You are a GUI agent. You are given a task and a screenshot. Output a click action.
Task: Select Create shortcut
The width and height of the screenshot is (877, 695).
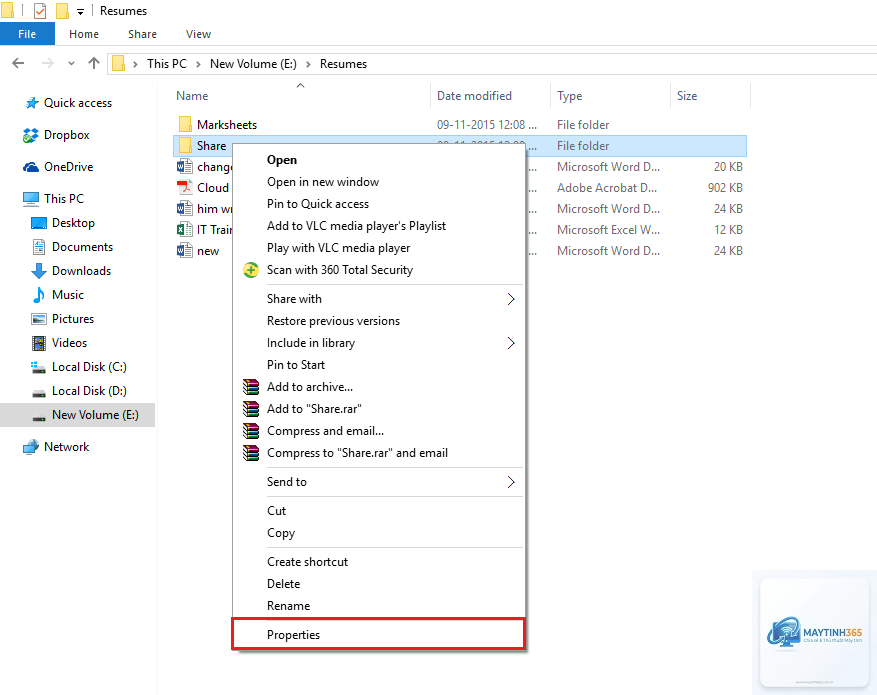379,562
